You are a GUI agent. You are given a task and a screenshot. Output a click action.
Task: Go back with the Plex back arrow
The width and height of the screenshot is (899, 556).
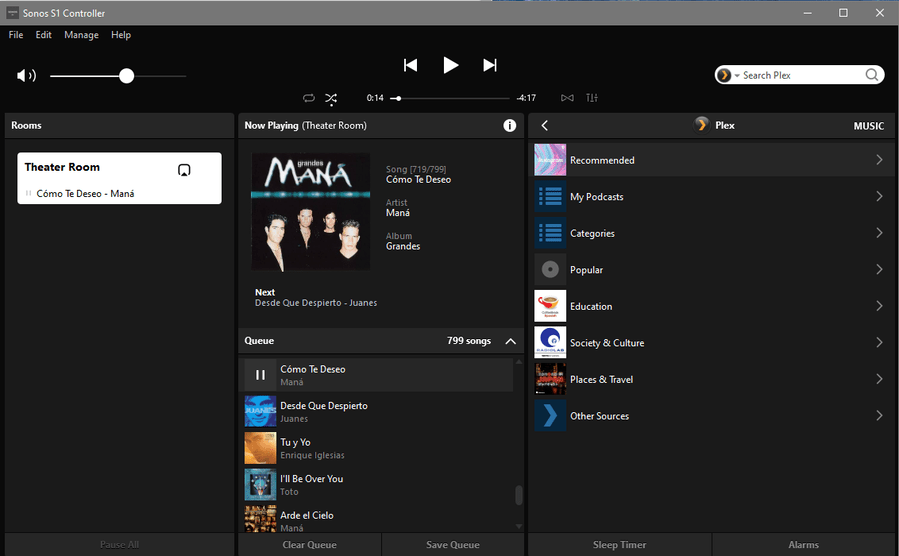(545, 126)
